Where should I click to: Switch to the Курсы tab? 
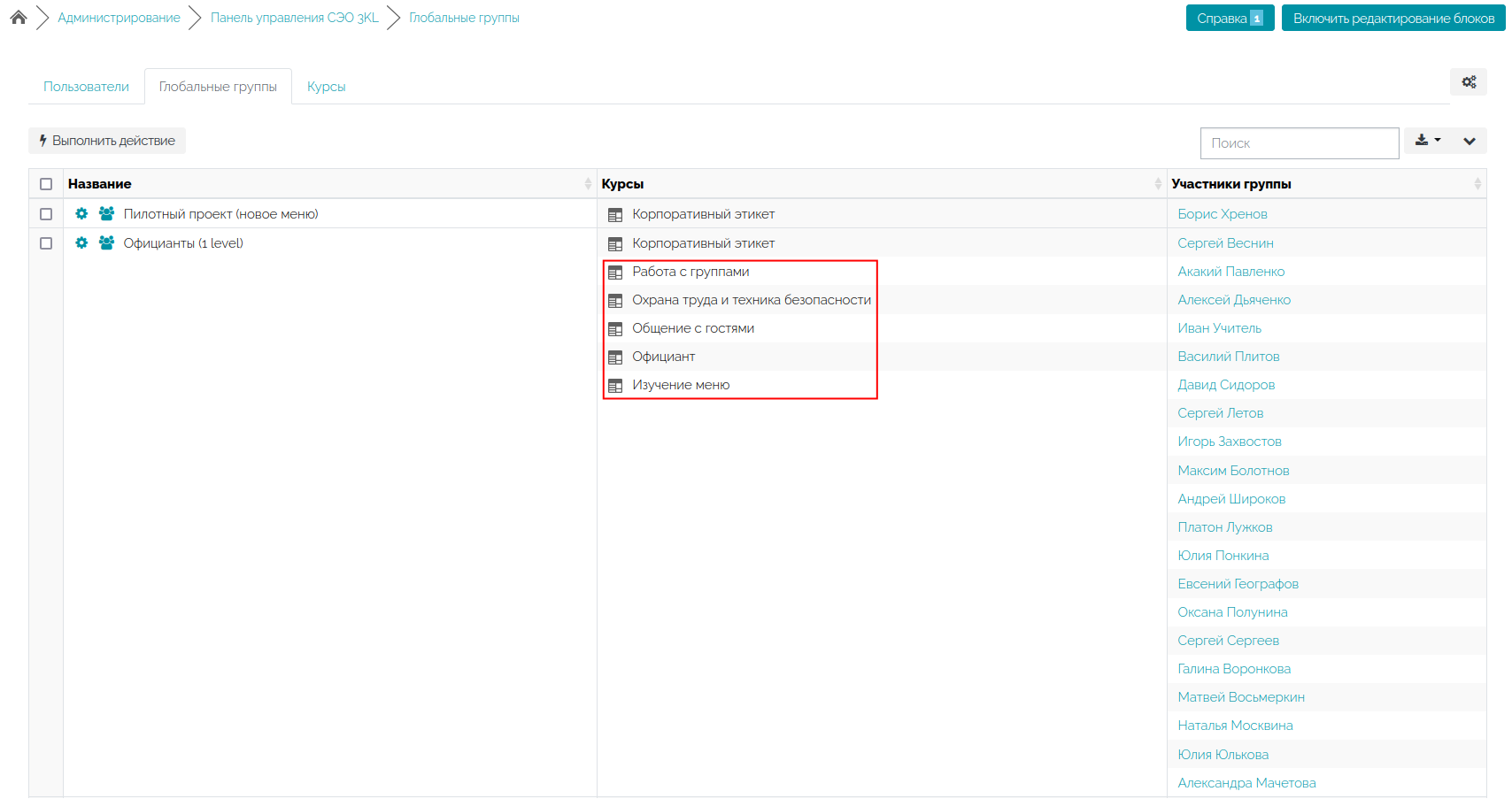[x=326, y=87]
